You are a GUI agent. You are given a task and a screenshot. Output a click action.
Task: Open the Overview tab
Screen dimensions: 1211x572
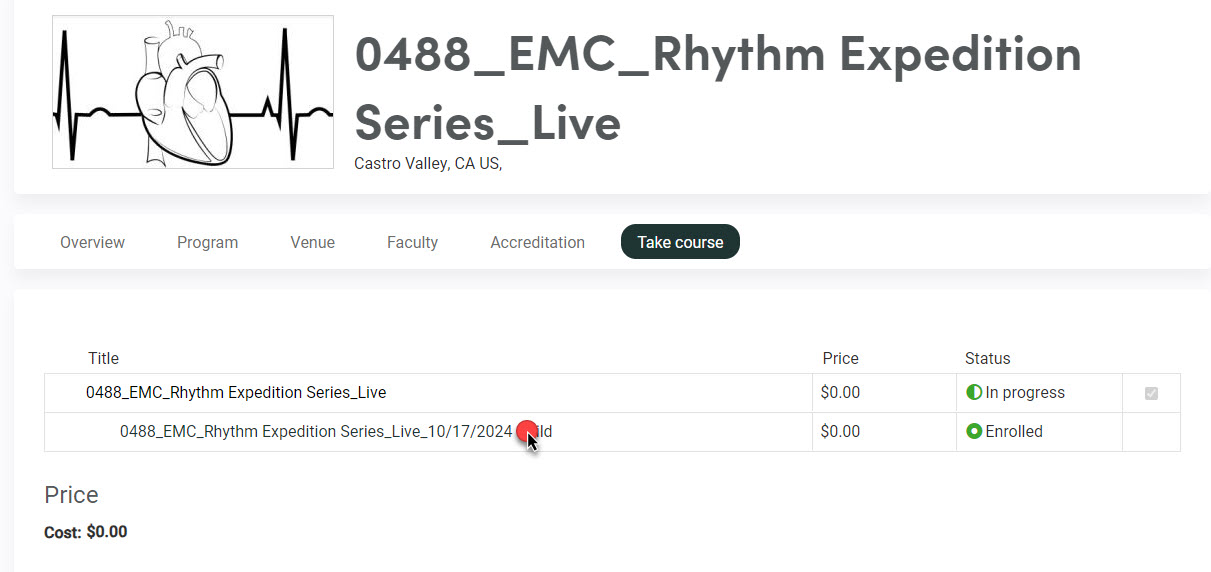92,242
